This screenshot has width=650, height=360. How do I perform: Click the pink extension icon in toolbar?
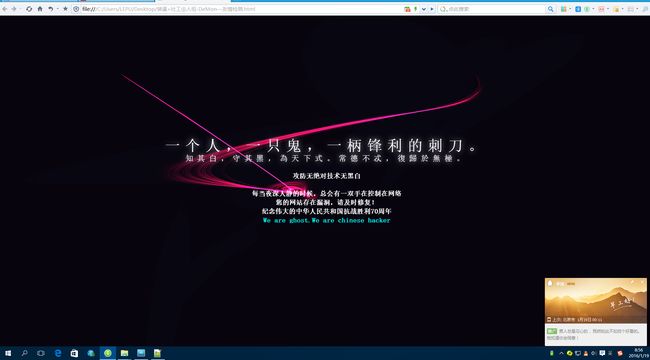click(601, 9)
